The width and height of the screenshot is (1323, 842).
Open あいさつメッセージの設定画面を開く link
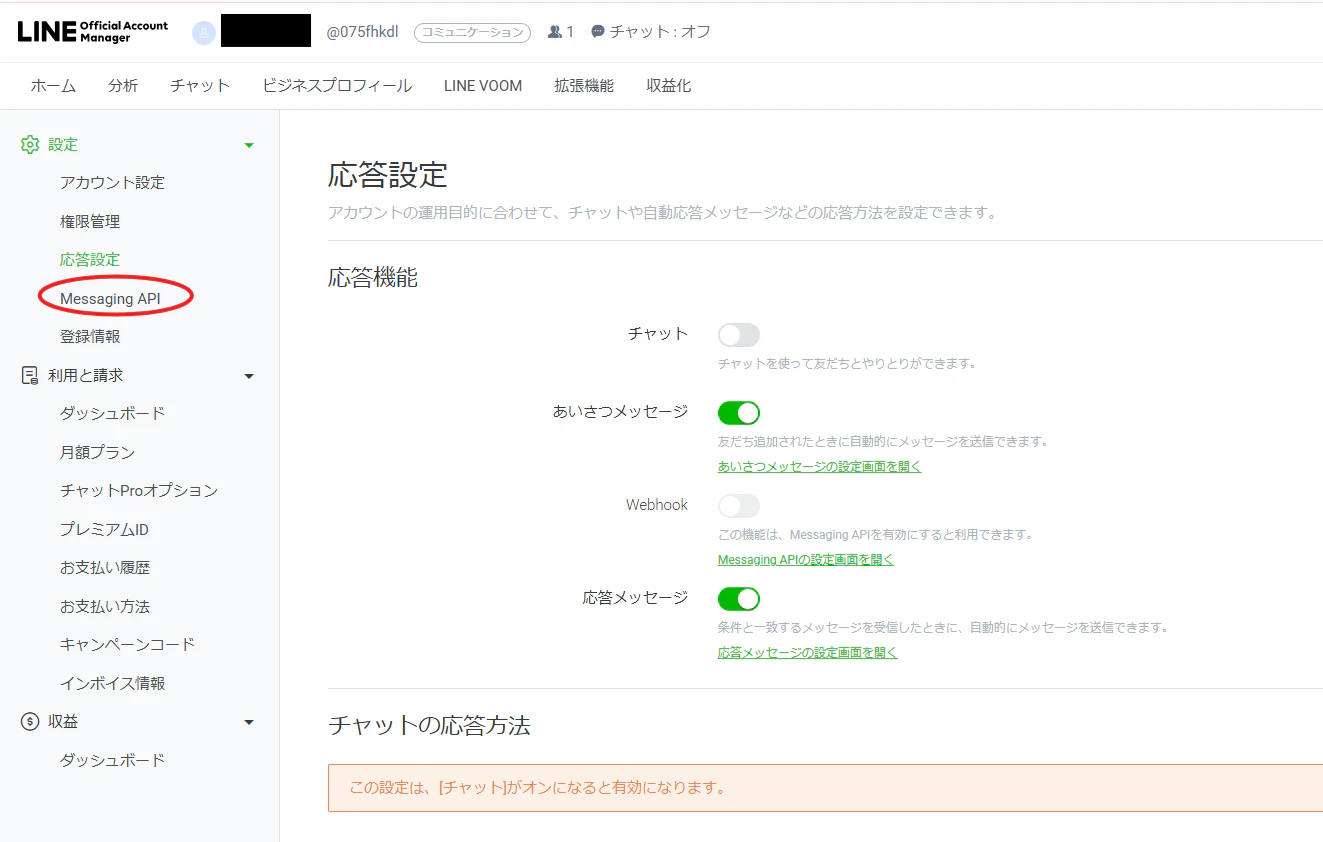click(820, 467)
